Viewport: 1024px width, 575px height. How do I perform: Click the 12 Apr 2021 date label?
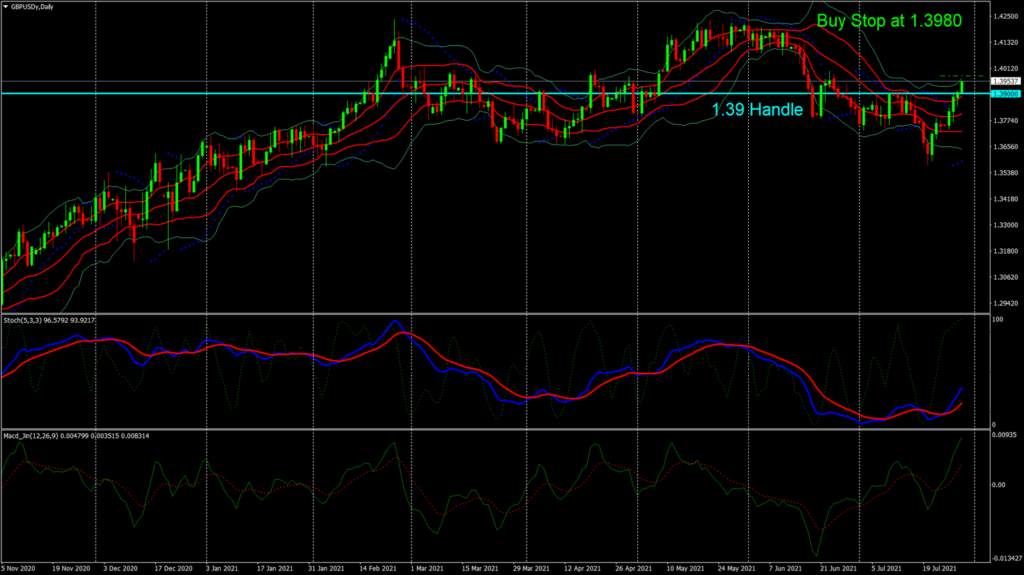[583, 568]
